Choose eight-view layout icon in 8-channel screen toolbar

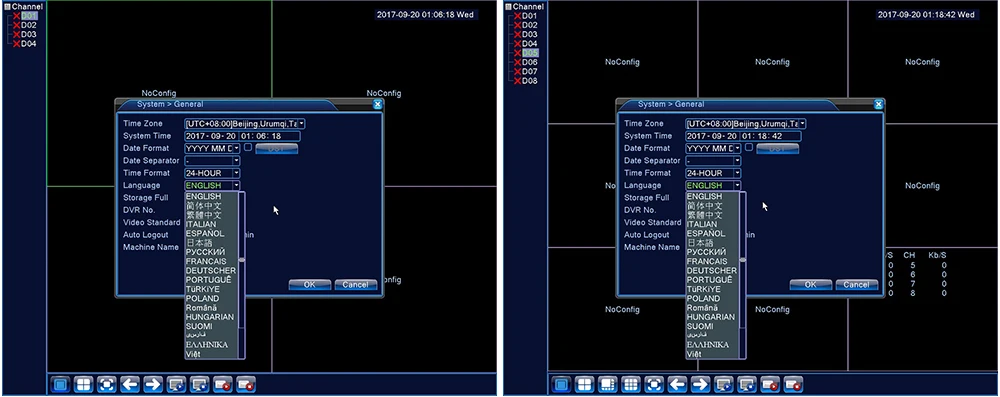pos(608,384)
